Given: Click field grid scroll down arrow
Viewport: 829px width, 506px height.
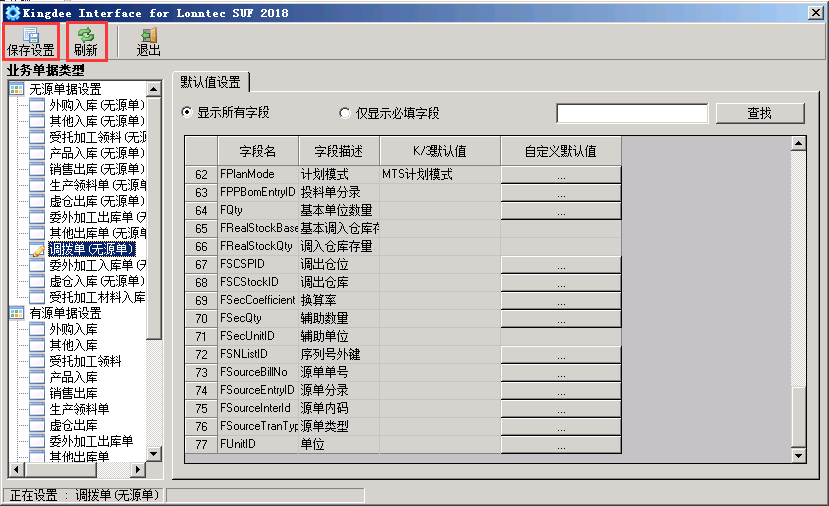Looking at the screenshot, I should coord(798,455).
